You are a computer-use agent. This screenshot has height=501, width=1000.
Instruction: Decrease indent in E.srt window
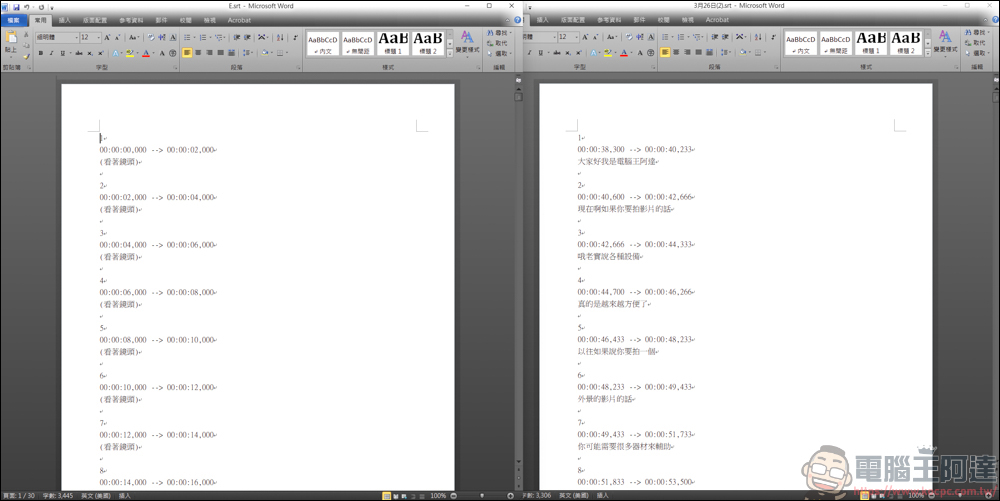click(237, 37)
